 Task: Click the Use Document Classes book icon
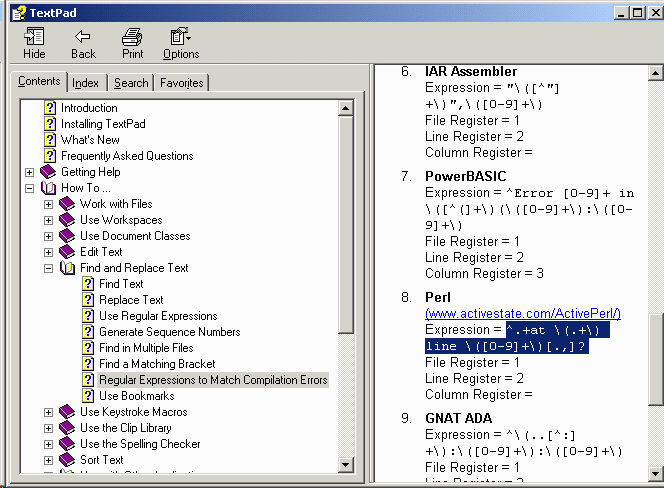coord(67,236)
